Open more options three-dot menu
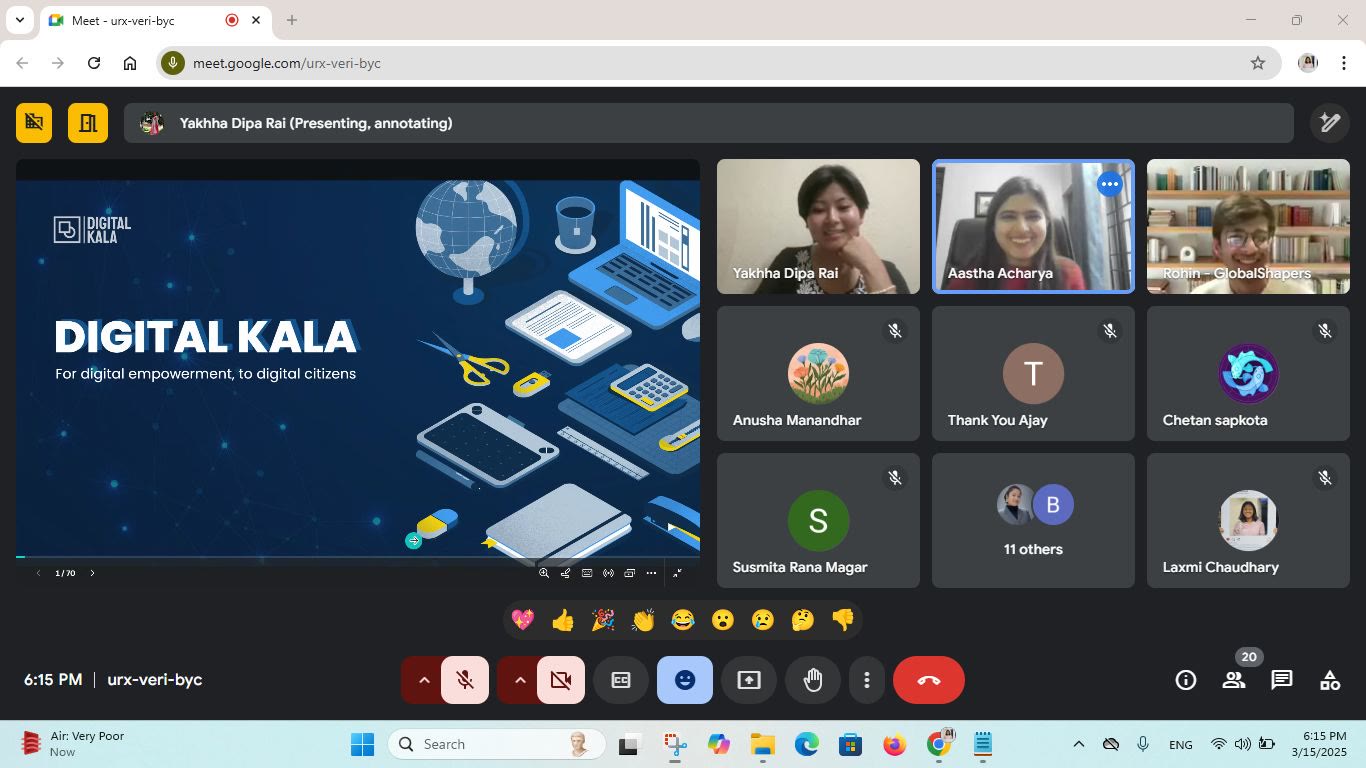Viewport: 1366px width, 768px height. tap(866, 680)
